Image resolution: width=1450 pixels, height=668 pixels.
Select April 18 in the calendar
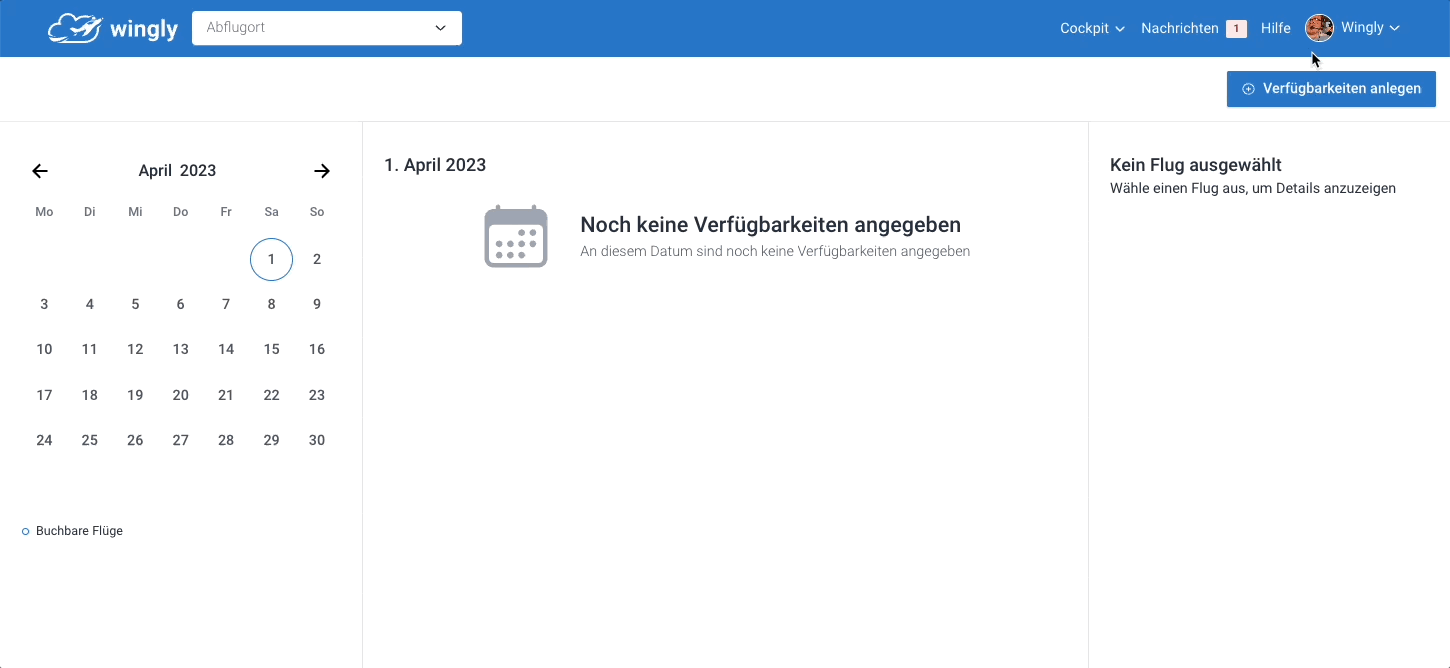click(90, 395)
